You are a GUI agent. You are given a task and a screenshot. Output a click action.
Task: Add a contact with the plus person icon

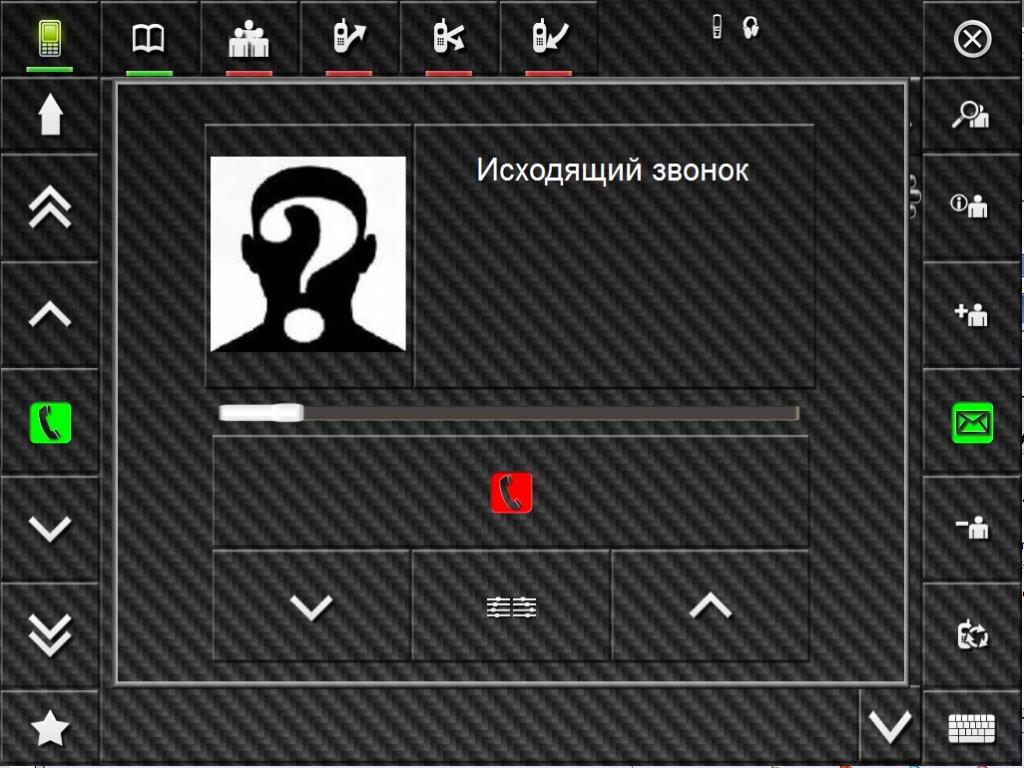(x=971, y=314)
